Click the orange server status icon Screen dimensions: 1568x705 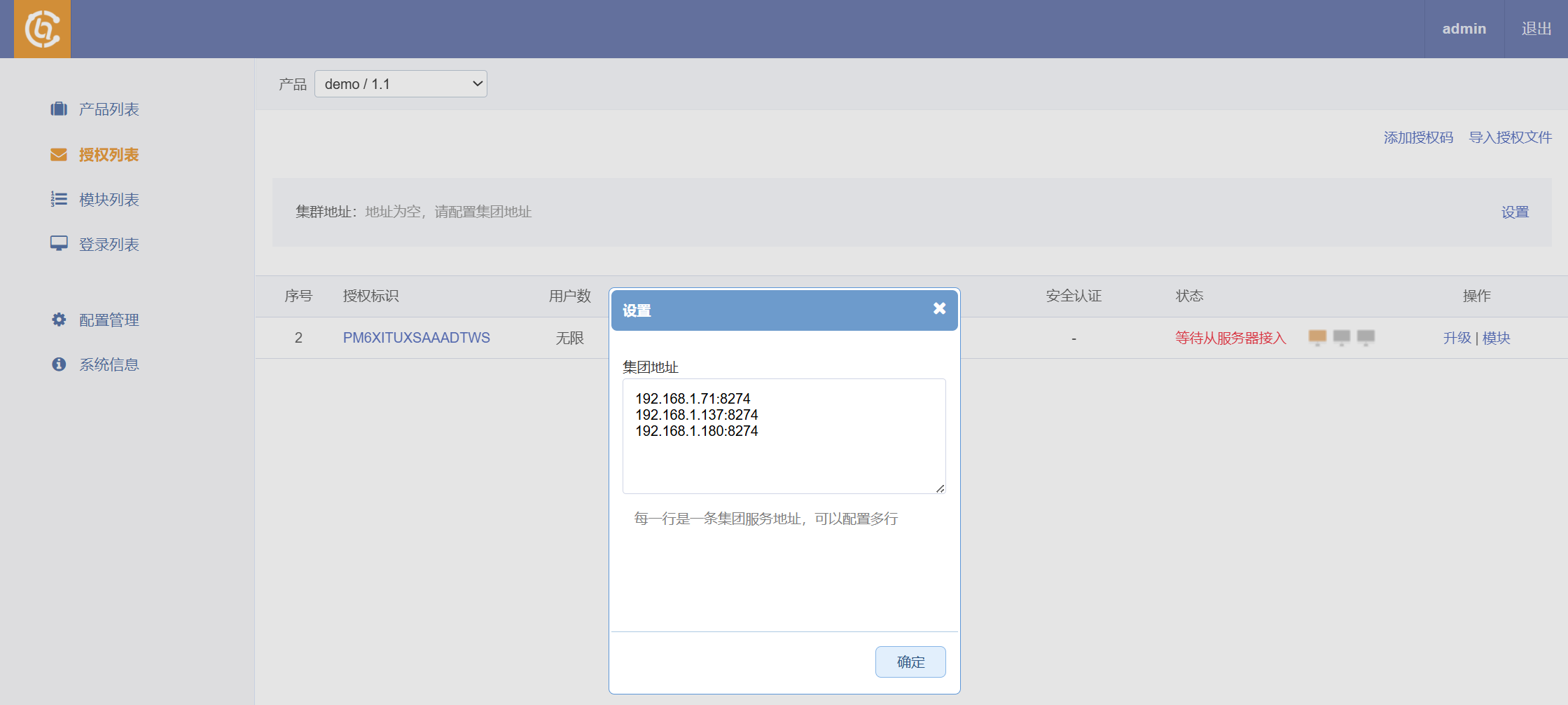1317,337
